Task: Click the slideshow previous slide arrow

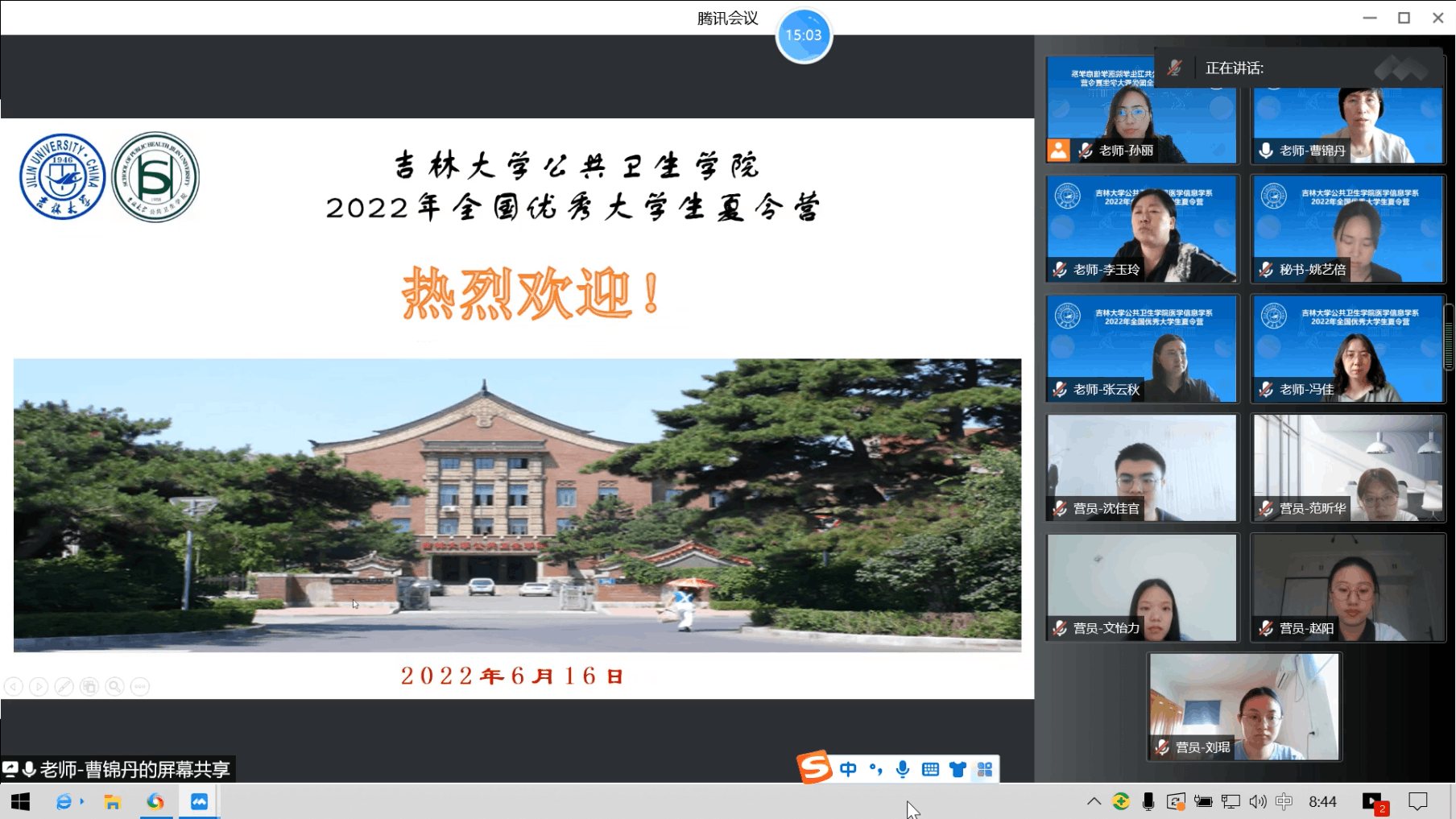Action: point(13,686)
